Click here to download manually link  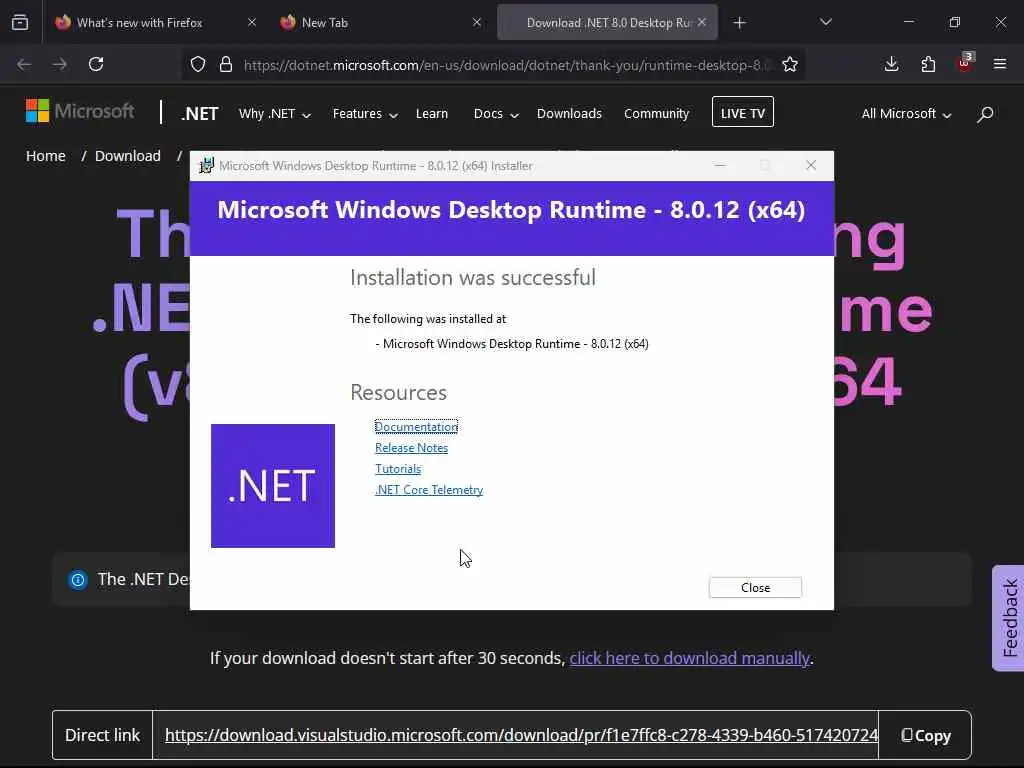pyautogui.click(x=690, y=658)
